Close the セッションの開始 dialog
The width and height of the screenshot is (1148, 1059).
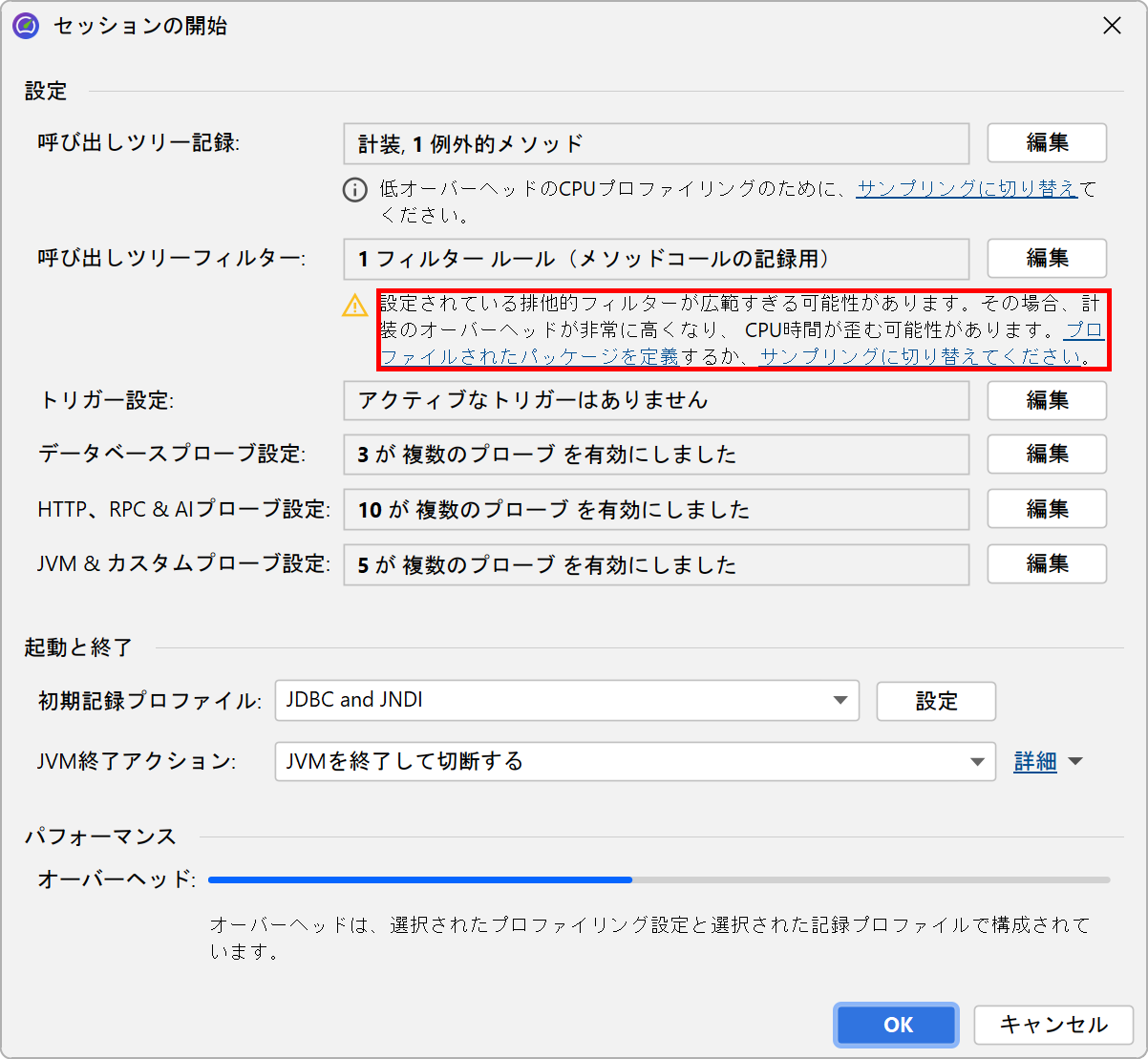1112,26
